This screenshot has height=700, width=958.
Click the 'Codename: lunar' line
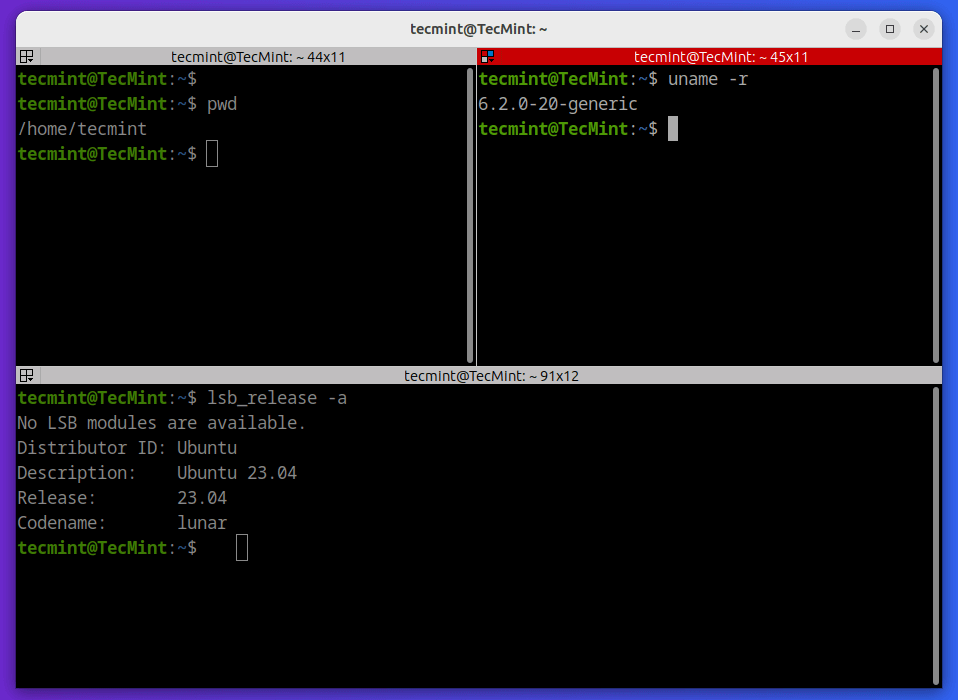pos(122,523)
